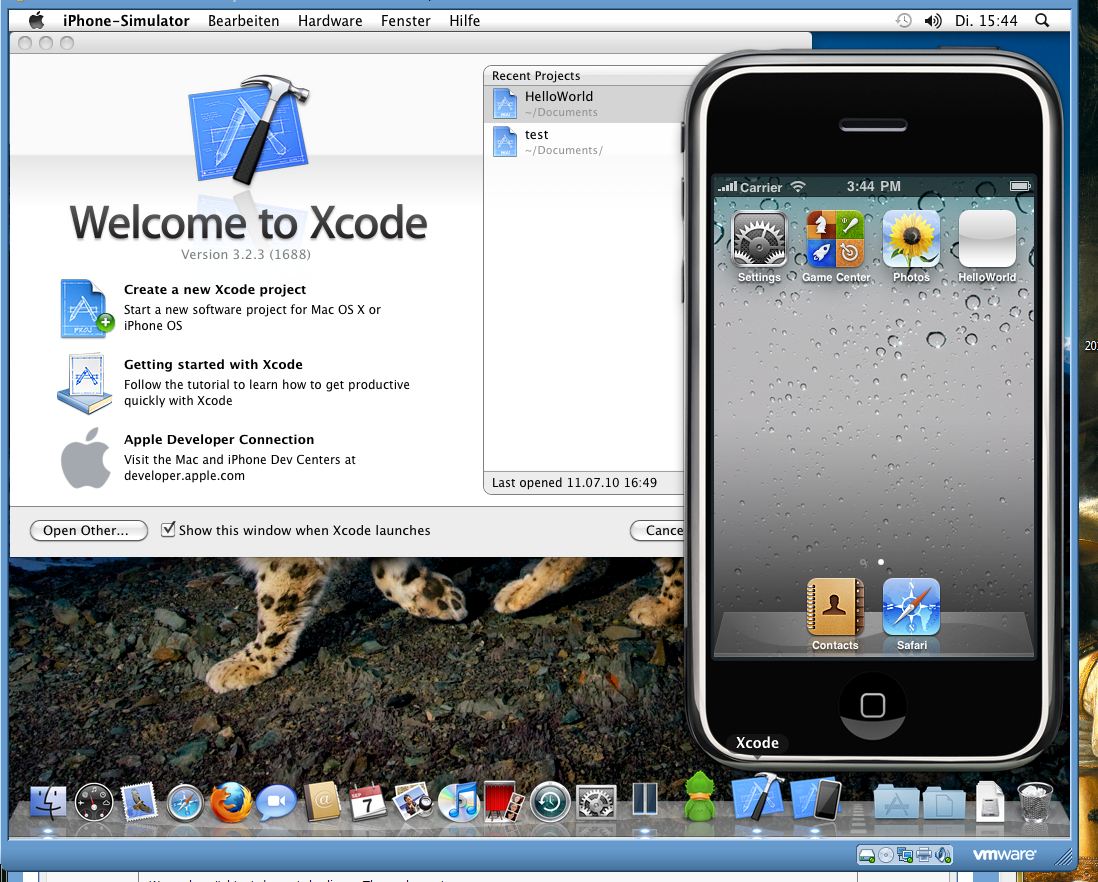Launch Preview from the Dock
The height and width of the screenshot is (882, 1098).
pos(413,802)
